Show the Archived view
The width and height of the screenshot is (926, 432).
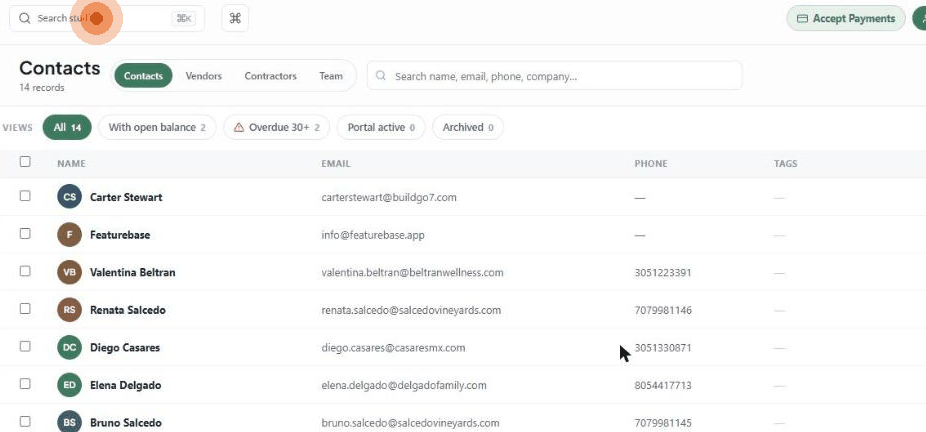(468, 127)
